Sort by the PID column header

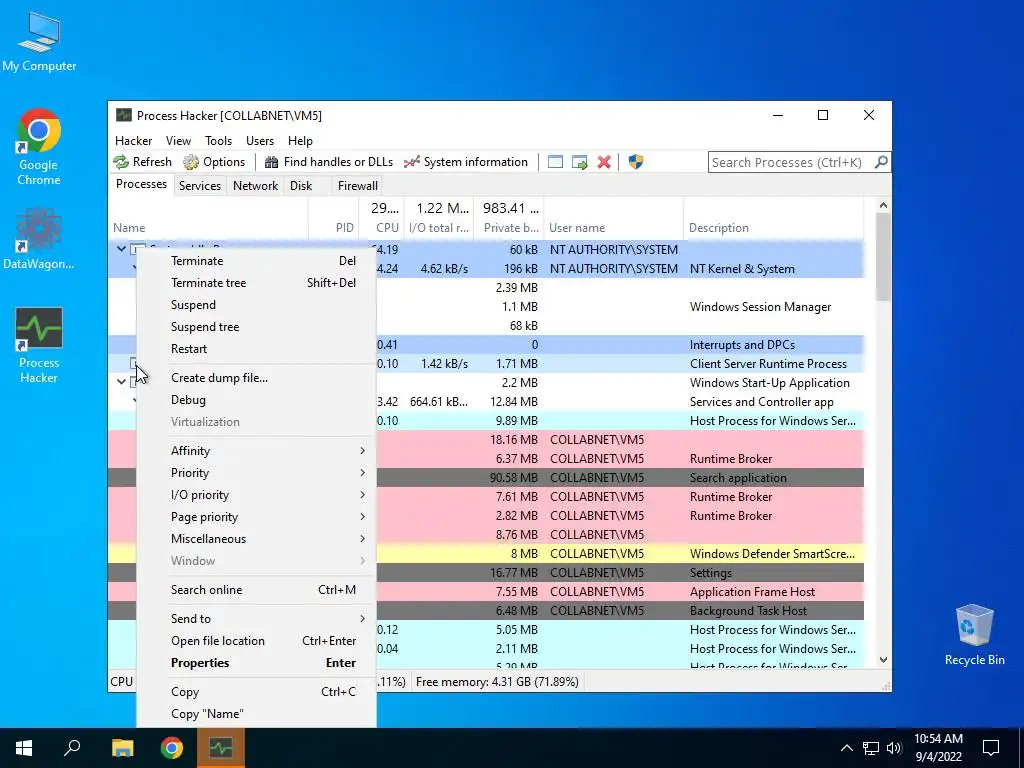(333, 219)
